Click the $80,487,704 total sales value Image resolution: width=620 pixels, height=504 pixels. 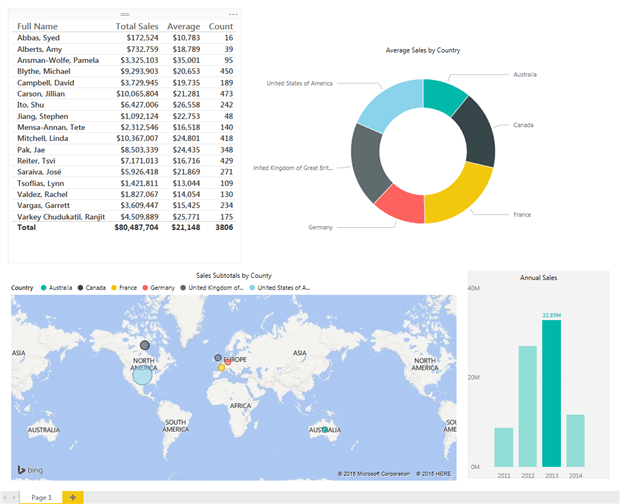tap(136, 227)
